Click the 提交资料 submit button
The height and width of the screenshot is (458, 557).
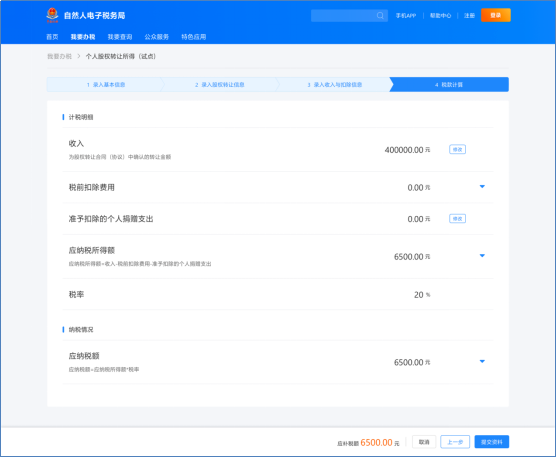[492, 442]
